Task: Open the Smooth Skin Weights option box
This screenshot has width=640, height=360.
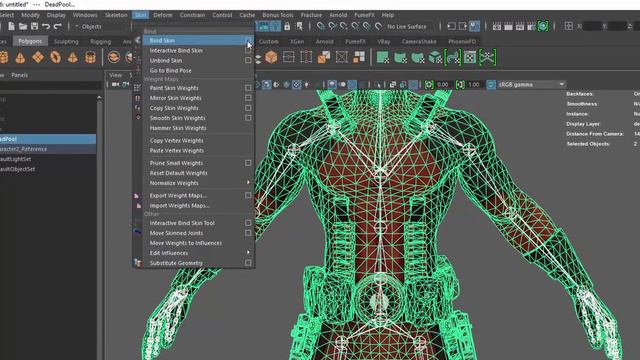Action: [x=248, y=118]
